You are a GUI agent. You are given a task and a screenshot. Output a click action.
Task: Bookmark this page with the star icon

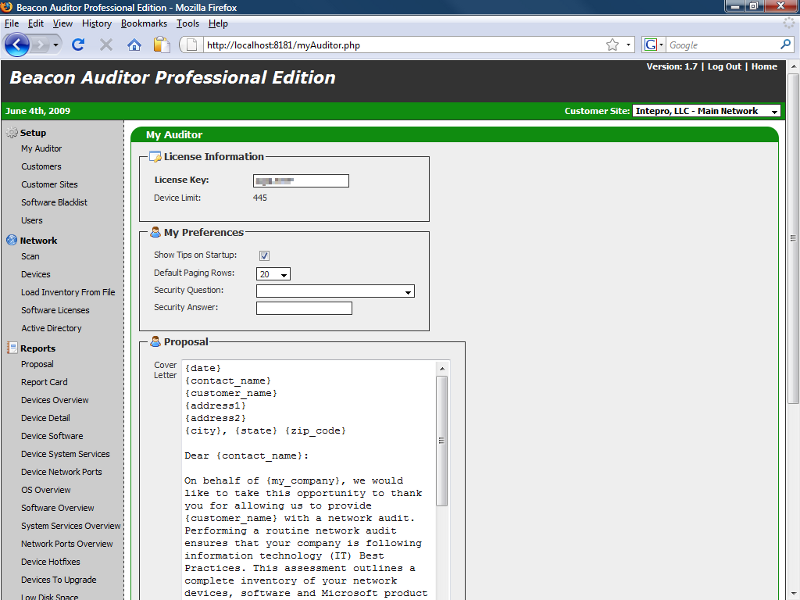pyautogui.click(x=612, y=45)
